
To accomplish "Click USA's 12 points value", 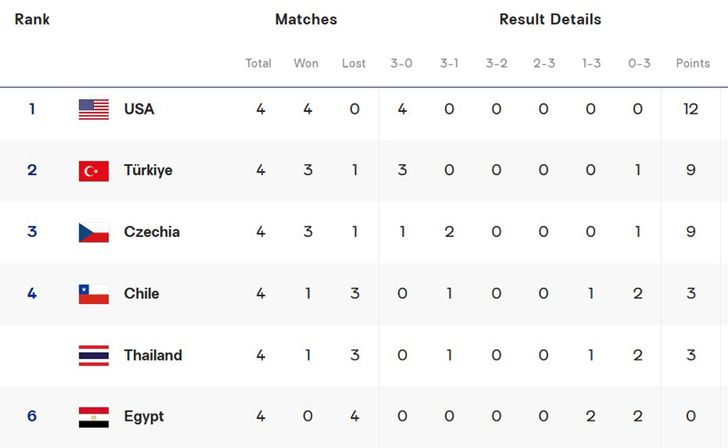I will click(x=691, y=109).
